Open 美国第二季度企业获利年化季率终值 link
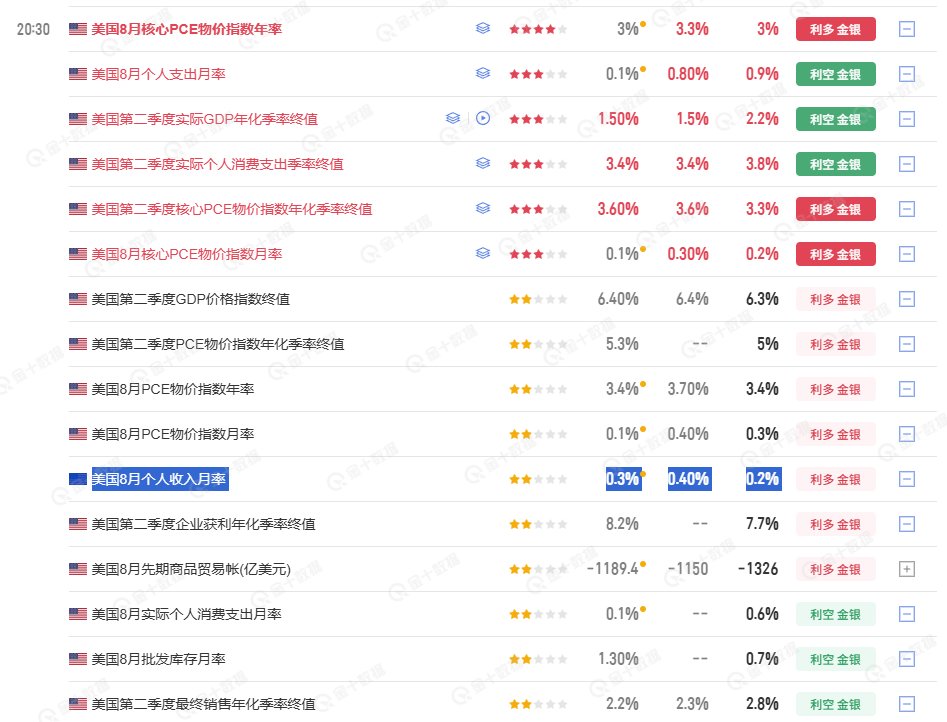The image size is (947, 722). (x=203, y=524)
